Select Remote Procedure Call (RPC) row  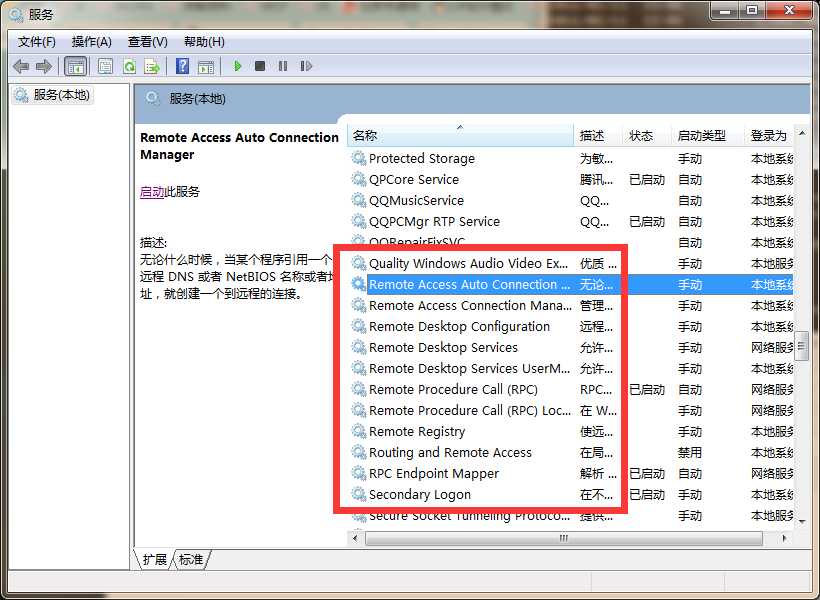pos(572,389)
